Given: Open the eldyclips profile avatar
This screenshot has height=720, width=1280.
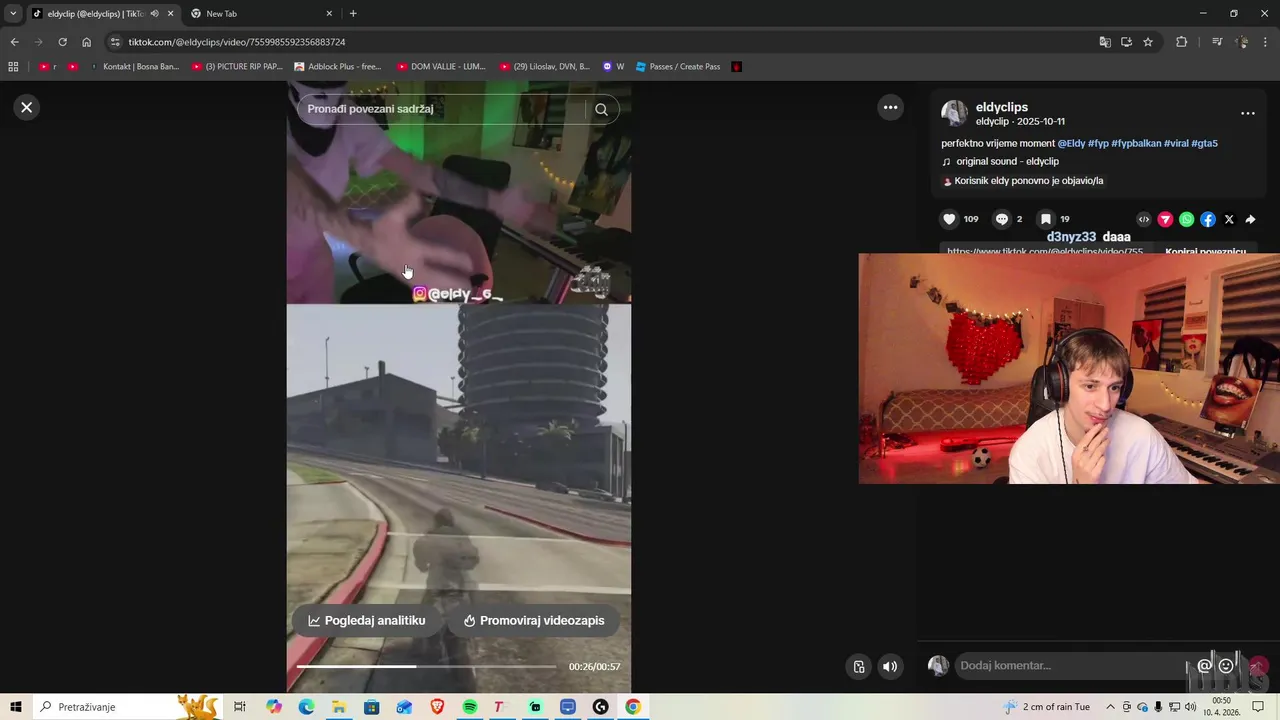Looking at the screenshot, I should point(954,113).
